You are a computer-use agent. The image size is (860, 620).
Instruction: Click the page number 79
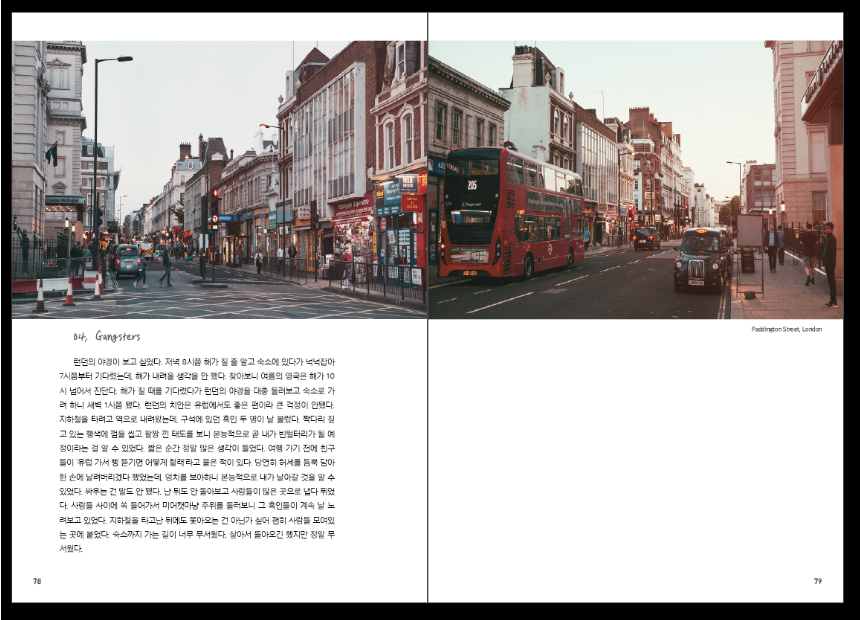(x=817, y=581)
